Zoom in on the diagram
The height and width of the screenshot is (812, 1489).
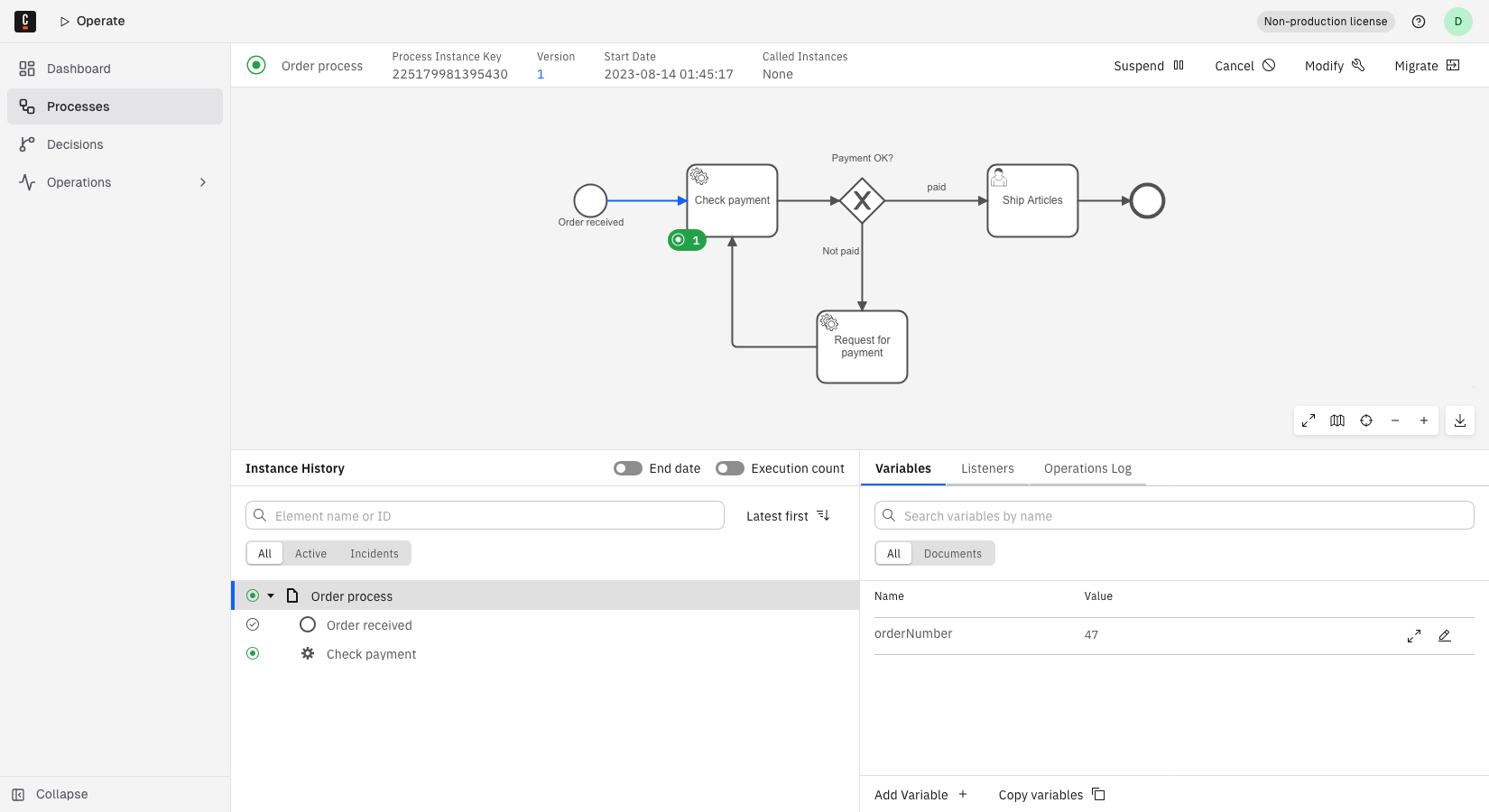click(x=1424, y=420)
